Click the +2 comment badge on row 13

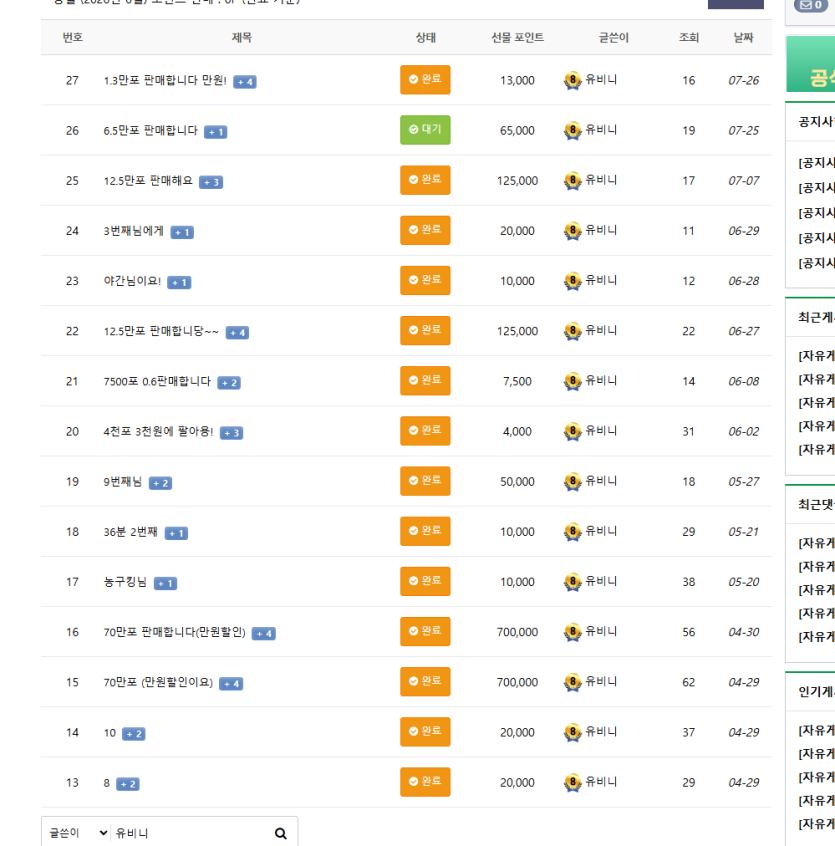tap(128, 784)
